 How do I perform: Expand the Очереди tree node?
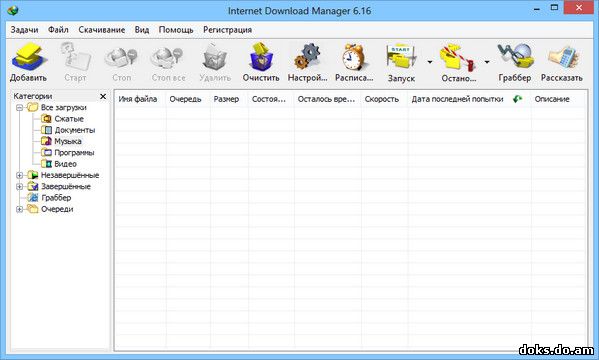[19, 209]
